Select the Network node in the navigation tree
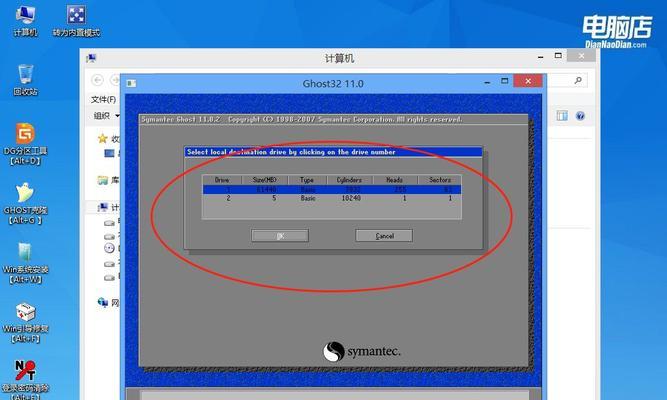This screenshot has width=667, height=400. point(103,302)
